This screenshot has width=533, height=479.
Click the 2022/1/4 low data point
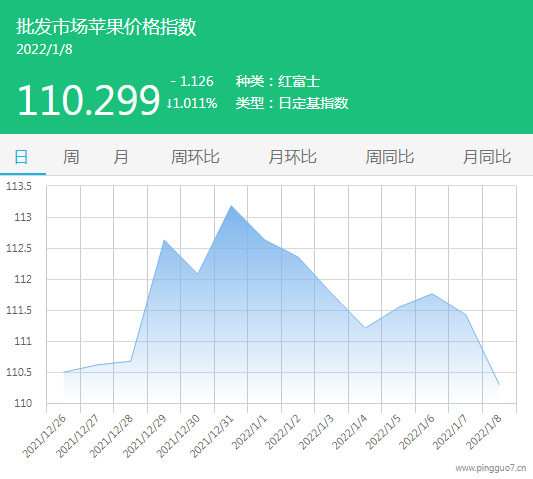coord(365,328)
